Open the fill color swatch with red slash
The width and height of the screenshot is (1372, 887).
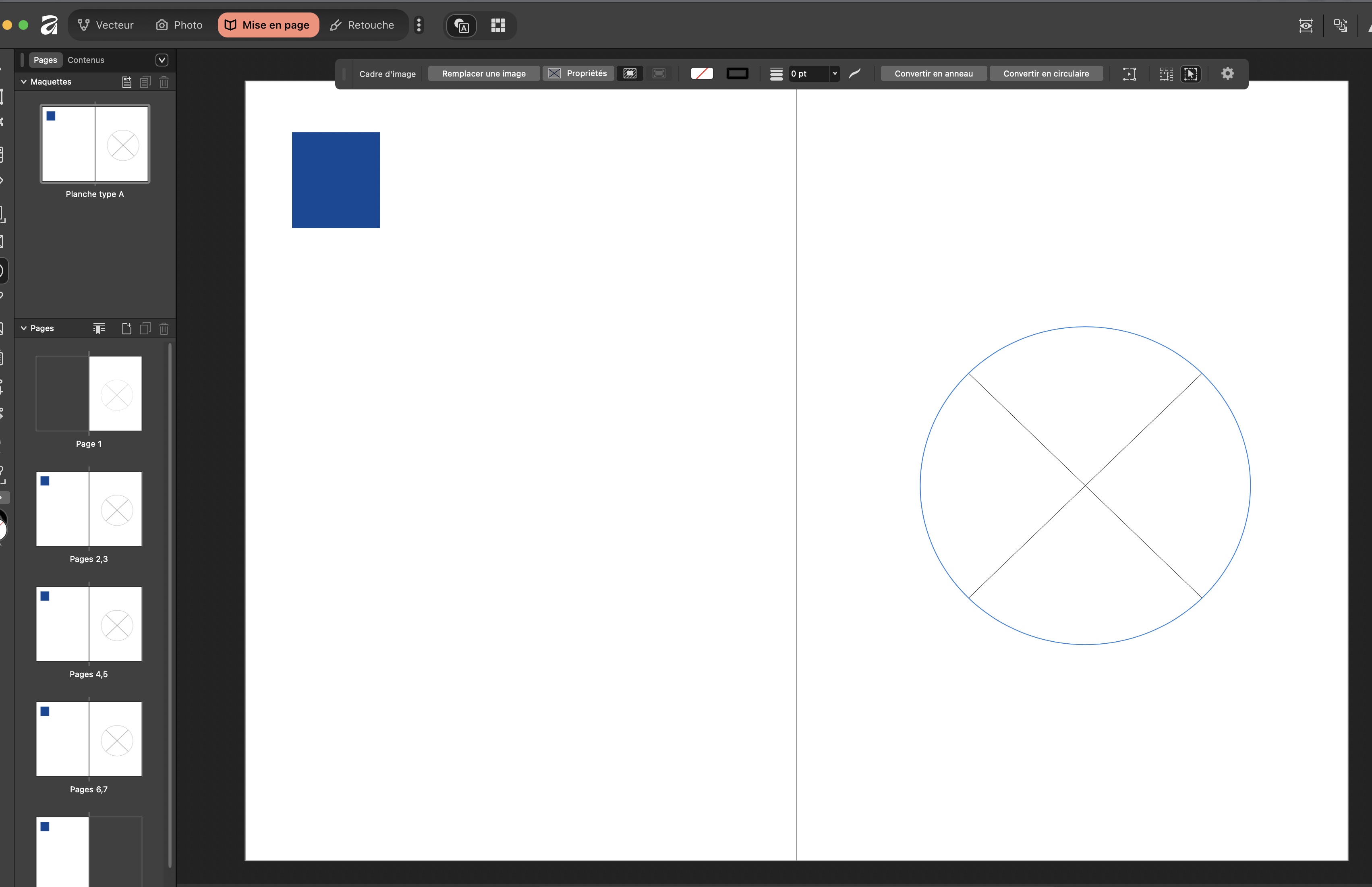[x=702, y=74]
